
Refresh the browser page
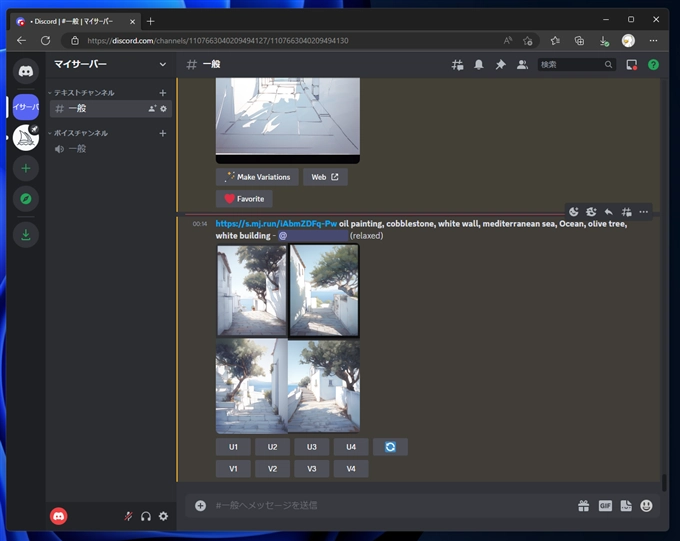coord(46,41)
